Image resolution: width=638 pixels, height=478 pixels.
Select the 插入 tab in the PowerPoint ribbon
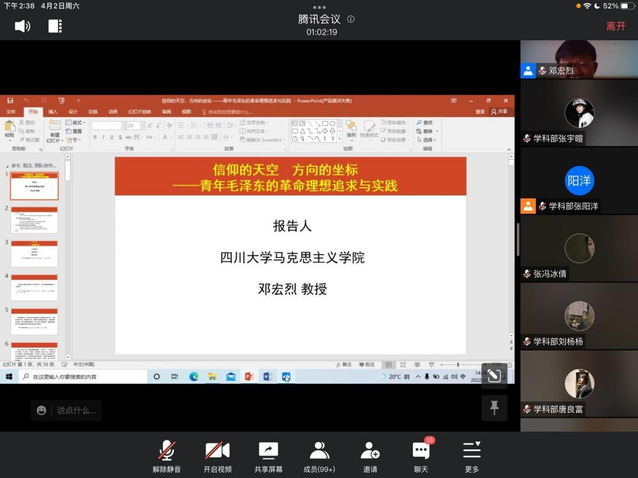coord(53,111)
